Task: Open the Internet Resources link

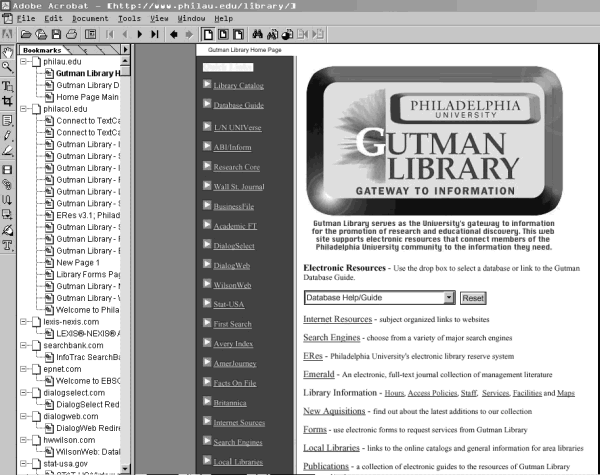Action: point(338,319)
